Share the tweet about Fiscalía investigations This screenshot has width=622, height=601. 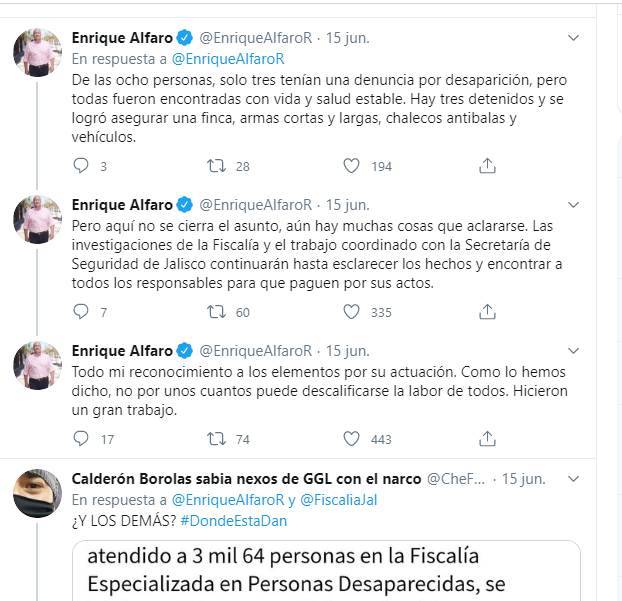[x=487, y=311]
